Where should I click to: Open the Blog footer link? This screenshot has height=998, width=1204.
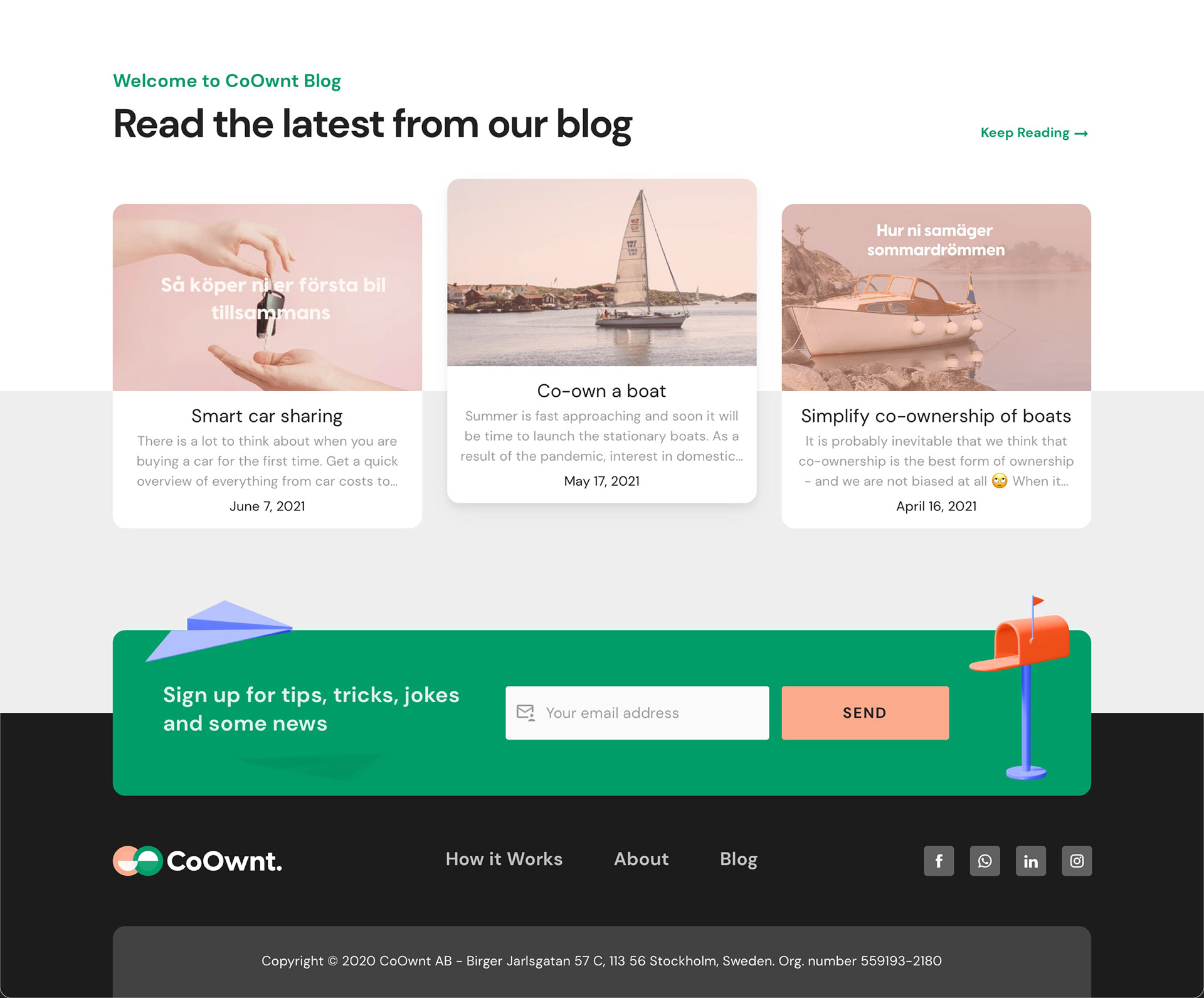[x=739, y=859]
